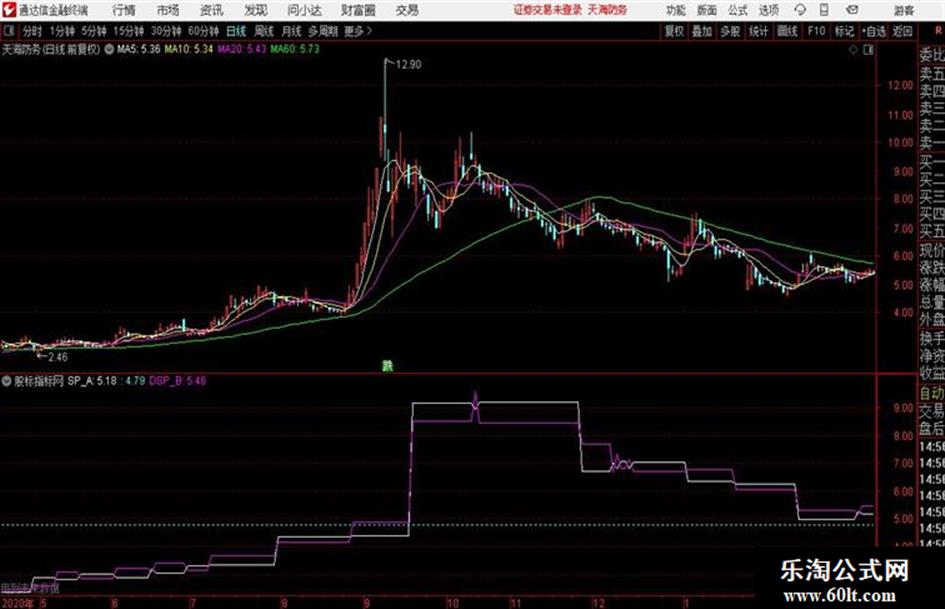Click the R indicator beside toolbar
Screen dimensions: 945x609
pos(938,31)
